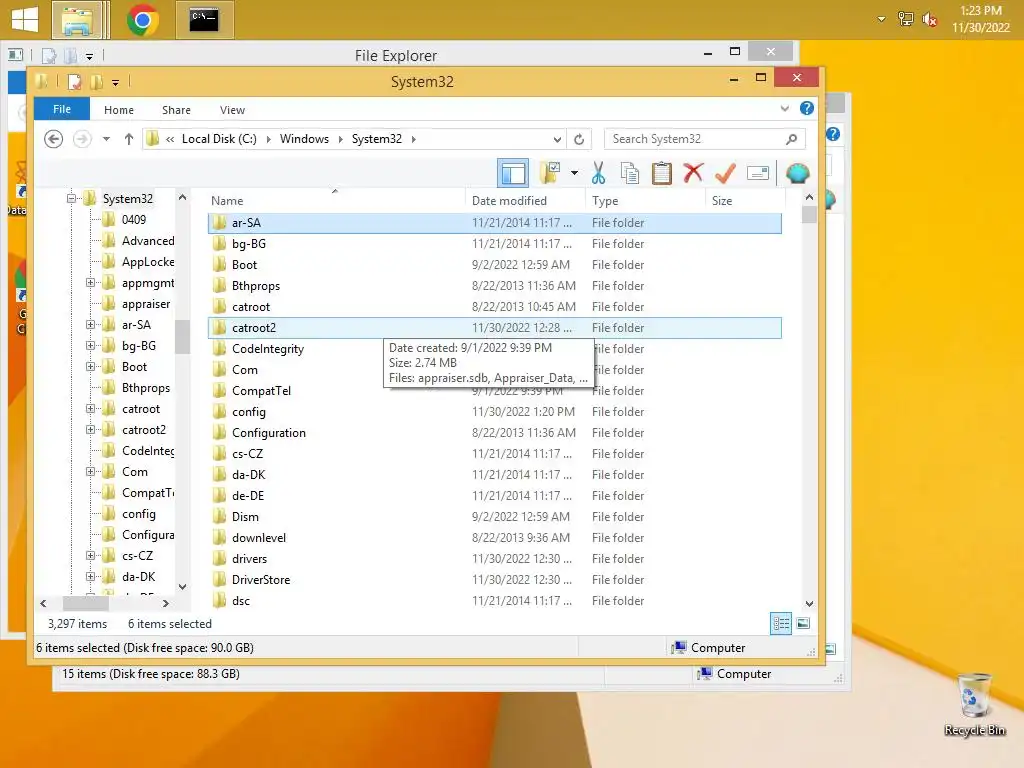The height and width of the screenshot is (768, 1024).
Task: Go forward using the forward arrow button
Action: pos(82,139)
